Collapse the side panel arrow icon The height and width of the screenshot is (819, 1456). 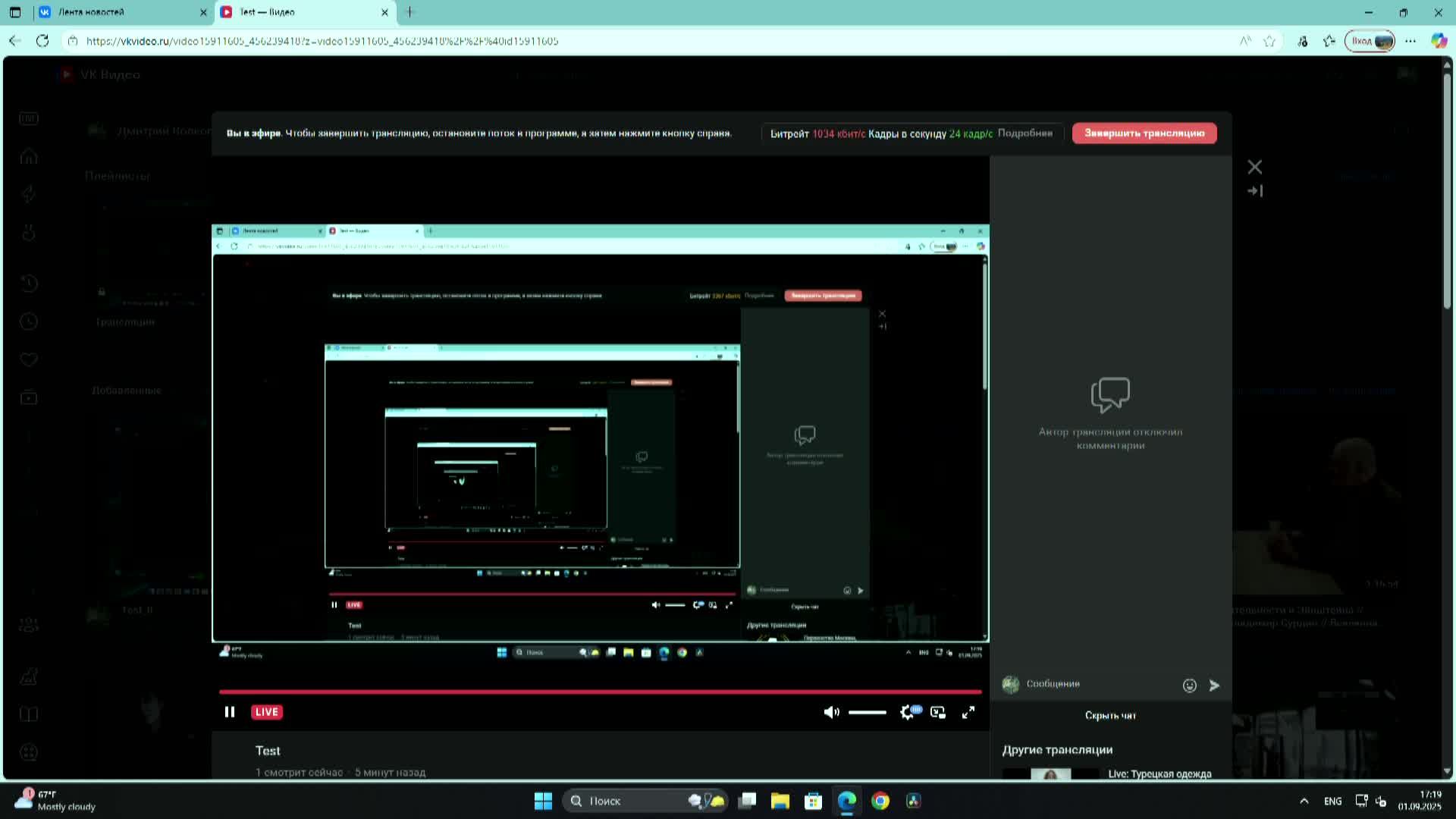(x=1255, y=191)
